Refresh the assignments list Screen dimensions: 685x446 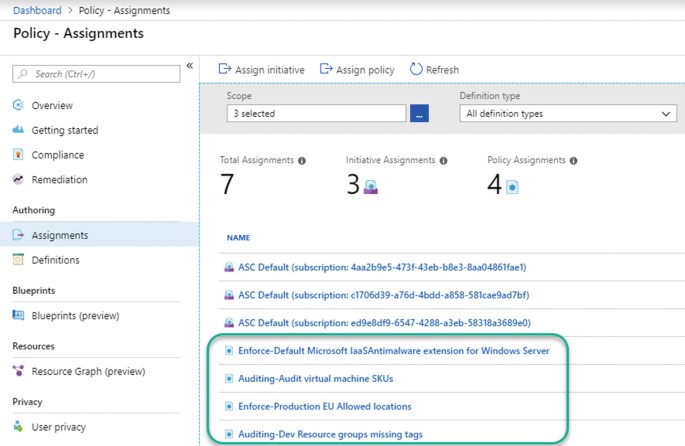(x=434, y=70)
